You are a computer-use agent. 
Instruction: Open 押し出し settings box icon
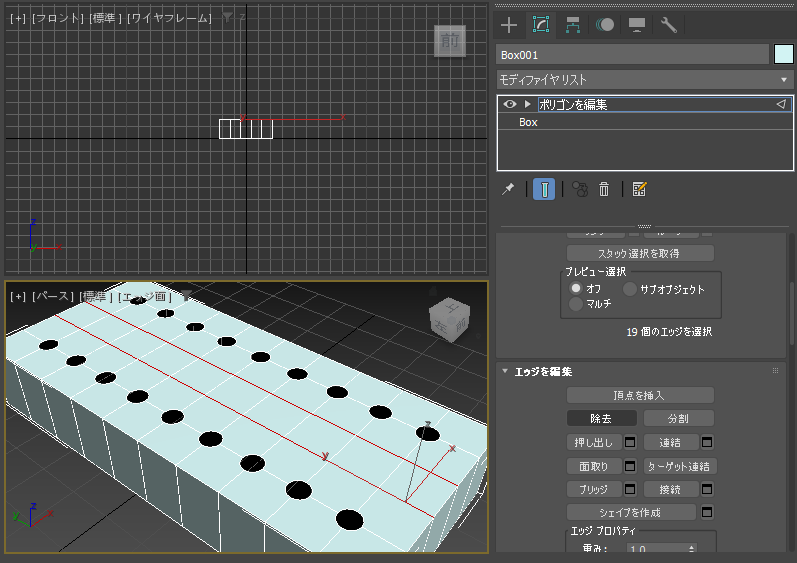coord(630,443)
